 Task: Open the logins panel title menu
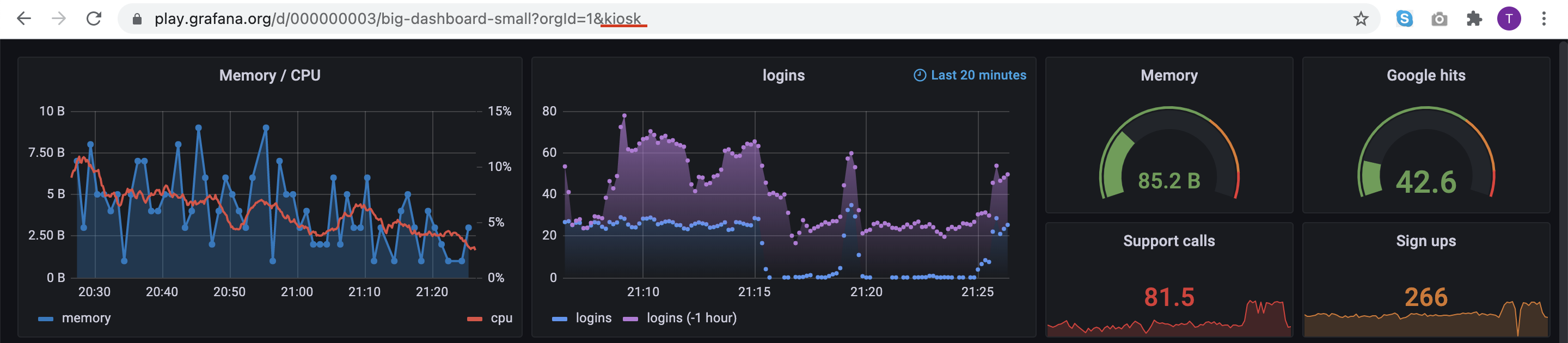click(x=783, y=76)
